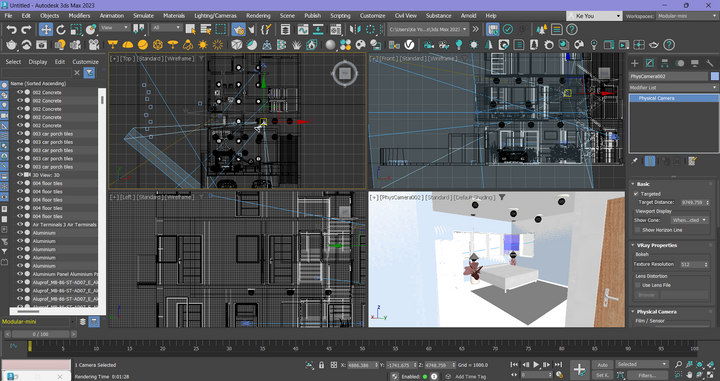
Task: Toggle the Targeted checkbox
Action: pyautogui.click(x=636, y=194)
